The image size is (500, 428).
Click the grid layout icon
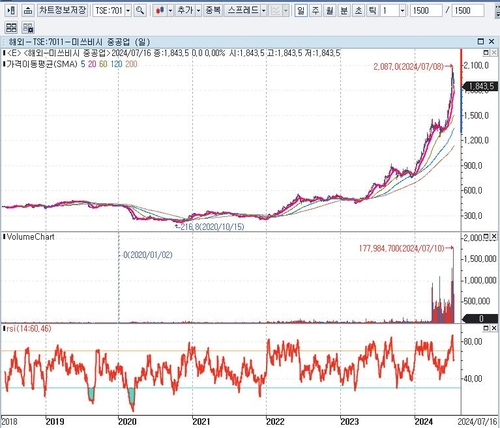[x=11, y=27]
